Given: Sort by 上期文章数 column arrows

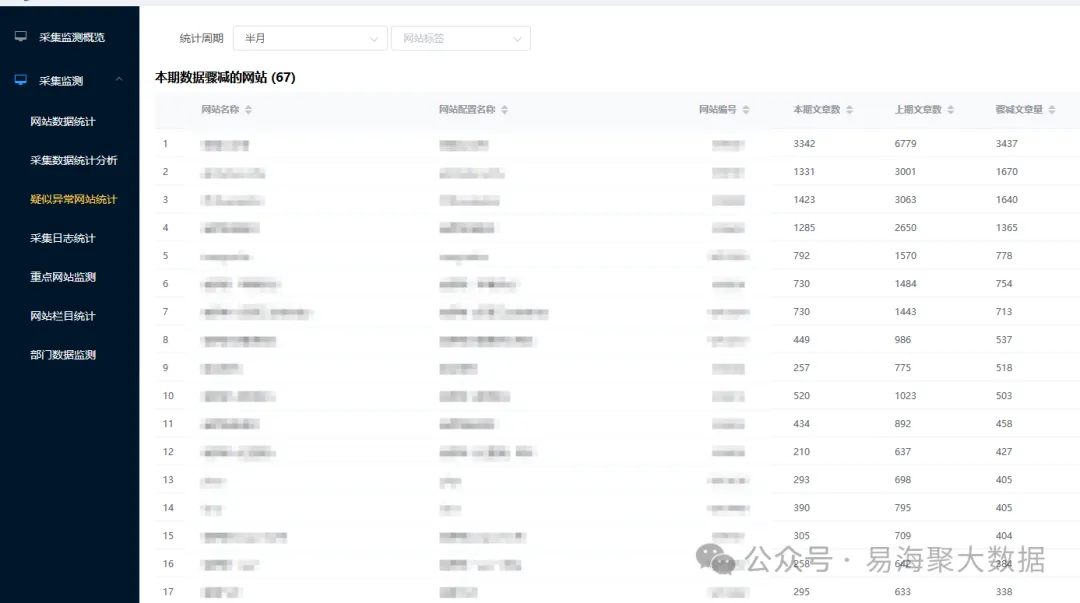Looking at the screenshot, I should point(951,110).
